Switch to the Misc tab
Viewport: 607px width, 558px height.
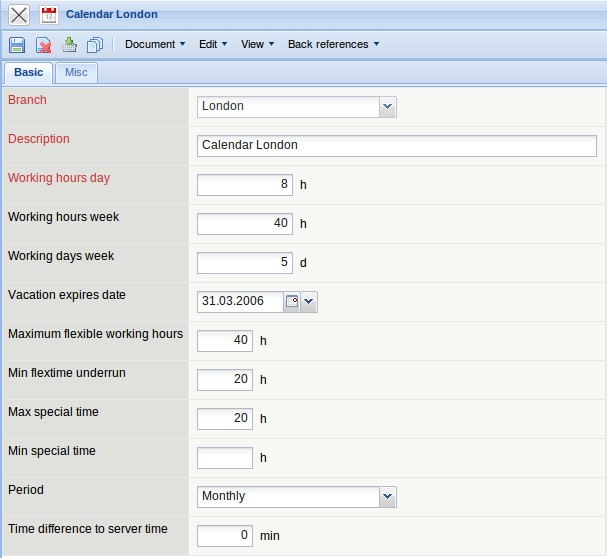coord(76,72)
